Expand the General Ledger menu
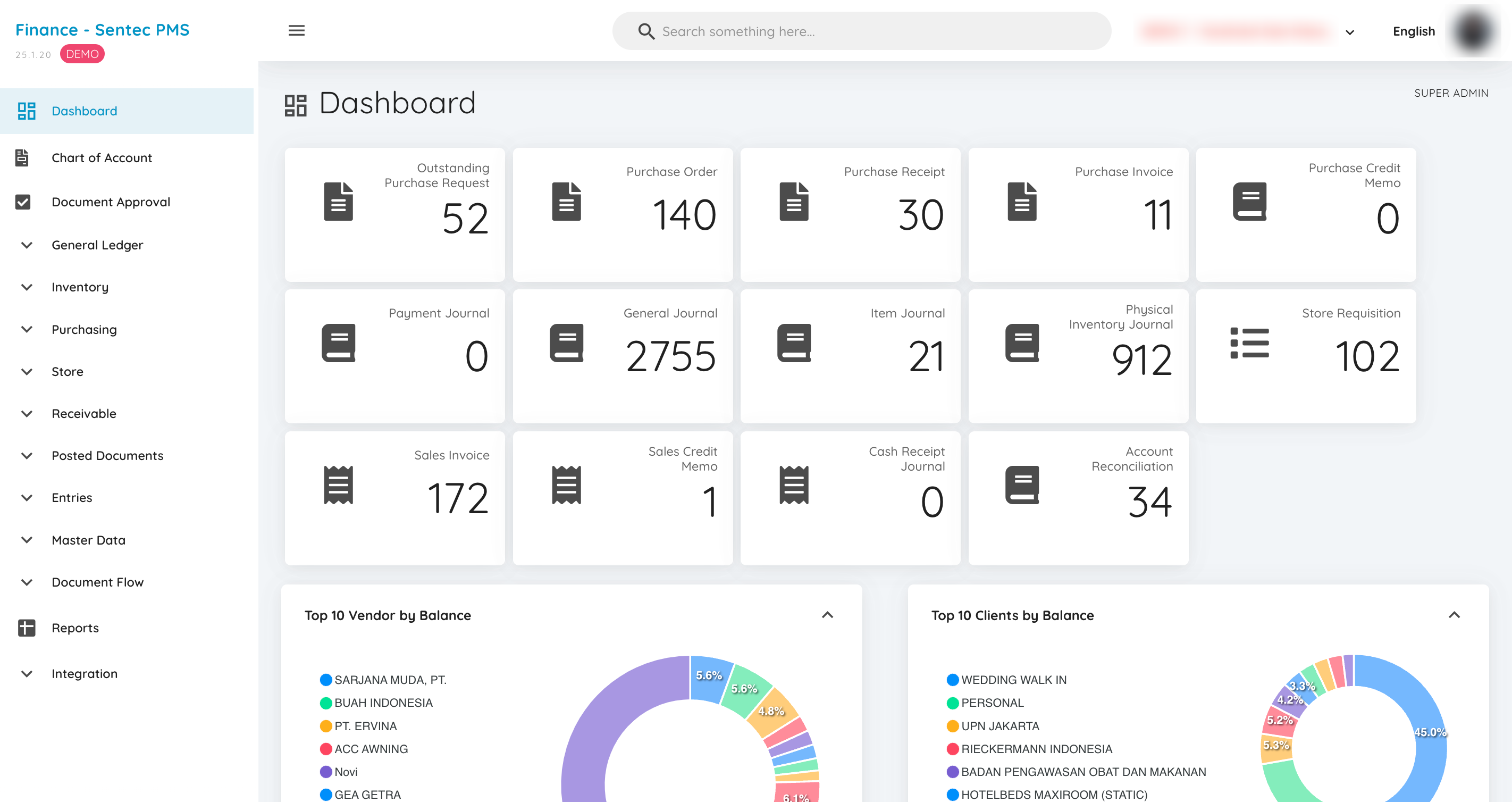Image resolution: width=1512 pixels, height=802 pixels. click(127, 245)
